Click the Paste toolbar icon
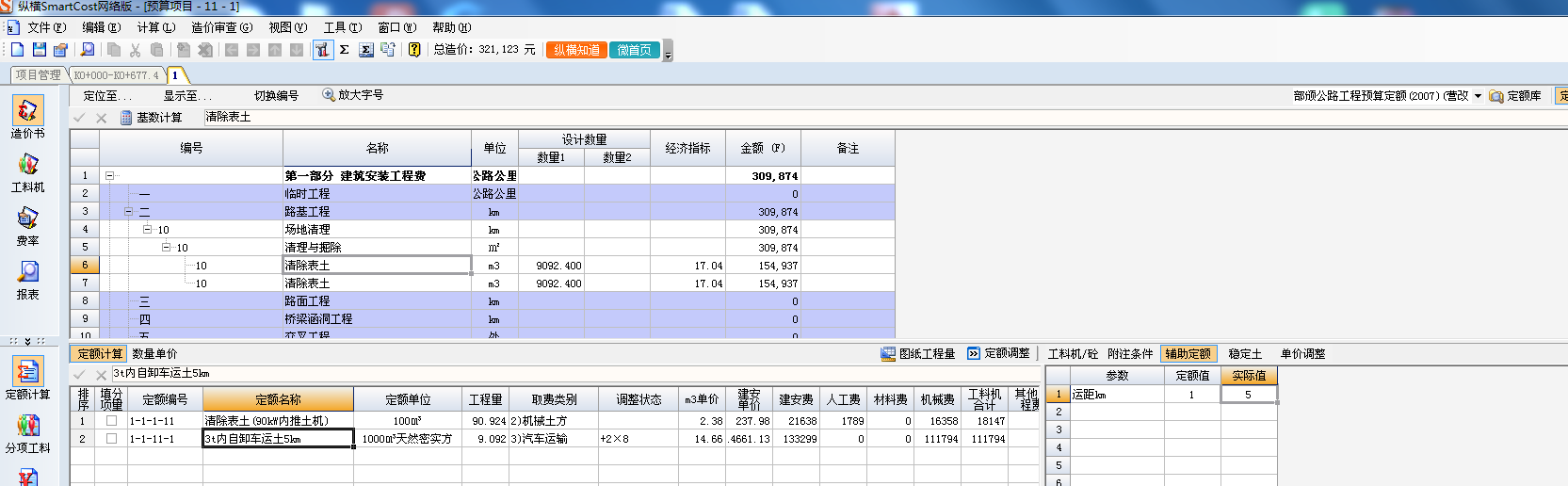This screenshot has width=1568, height=486. pos(157,50)
